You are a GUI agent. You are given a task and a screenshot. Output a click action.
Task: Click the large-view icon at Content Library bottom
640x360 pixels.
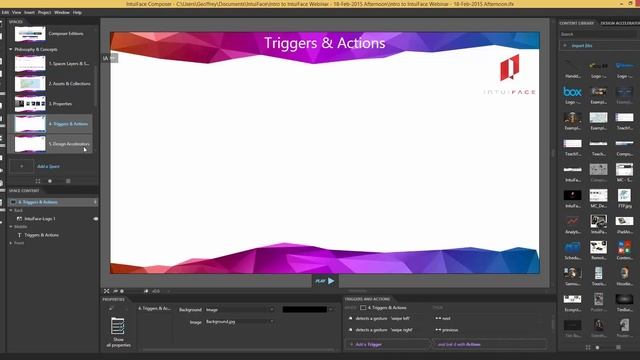(618, 348)
